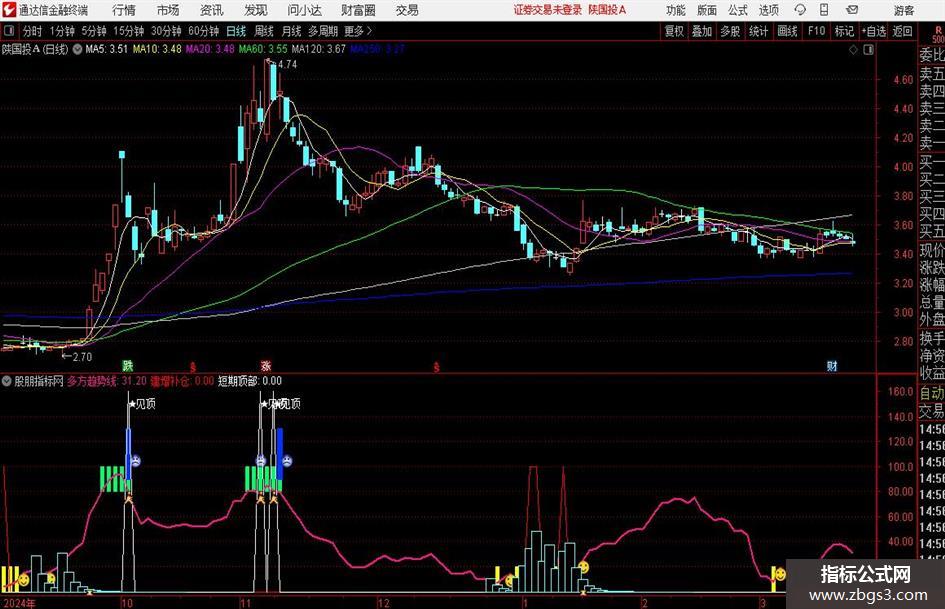Viewport: 945px width, 609px height.
Task: Click the pink 涨 marker below the chart
Action: tap(266, 365)
